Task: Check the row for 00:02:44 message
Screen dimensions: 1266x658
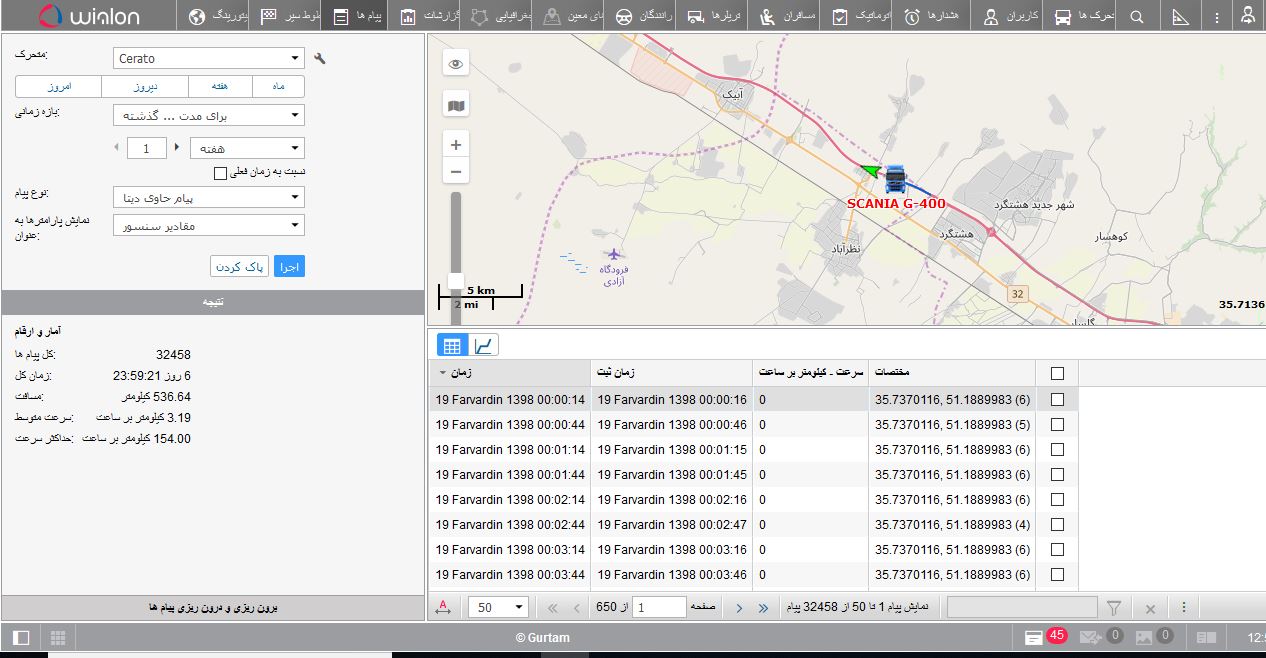Action: (x=1057, y=524)
